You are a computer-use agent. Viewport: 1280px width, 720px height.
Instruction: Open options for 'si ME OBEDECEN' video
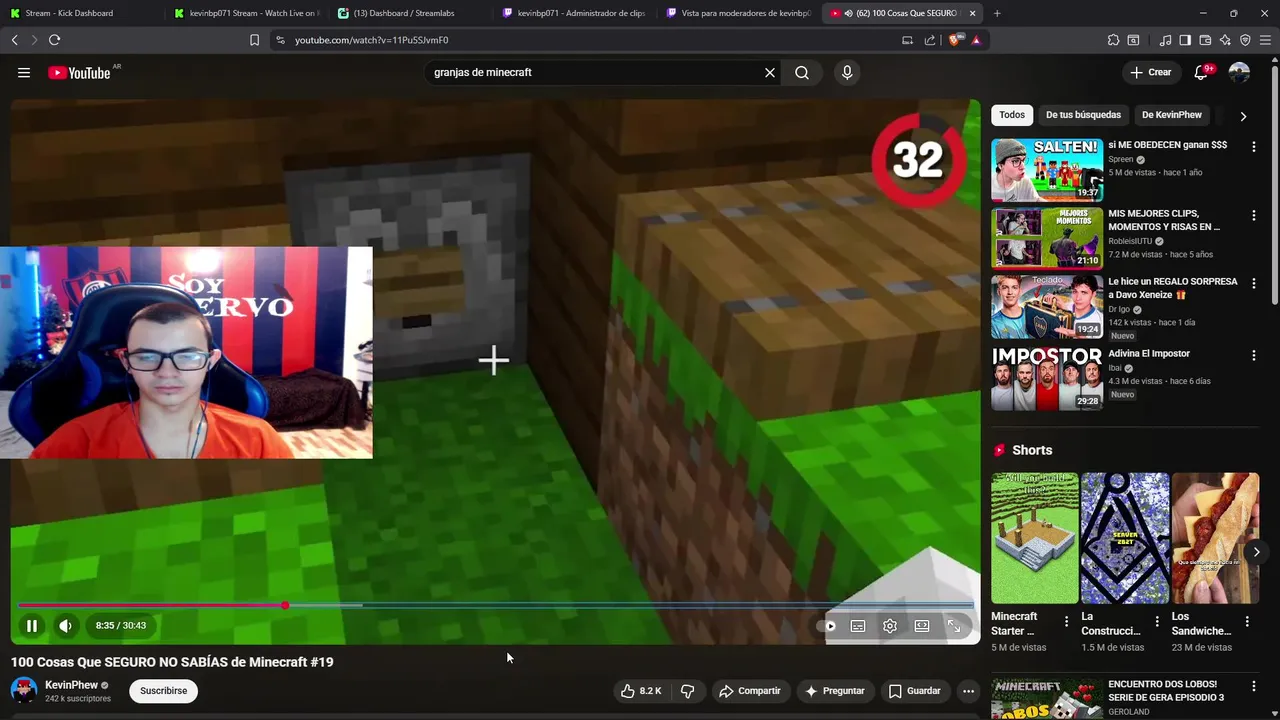click(1254, 146)
